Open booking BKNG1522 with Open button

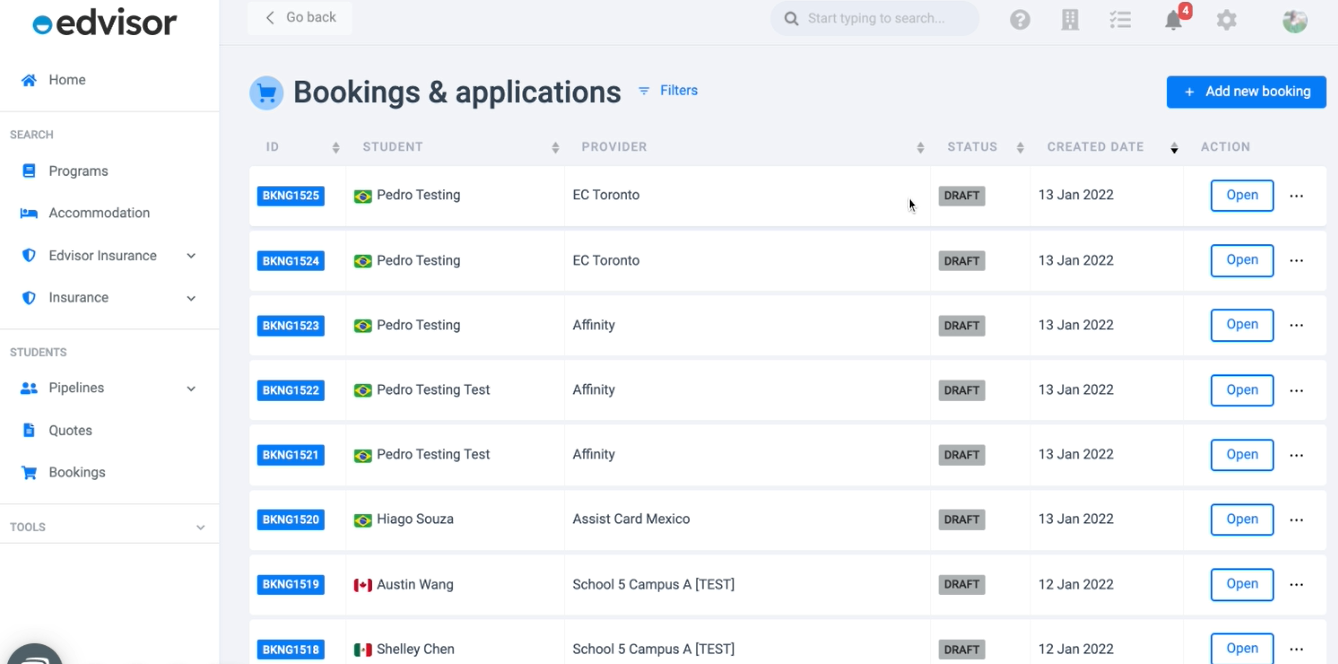pos(1242,390)
